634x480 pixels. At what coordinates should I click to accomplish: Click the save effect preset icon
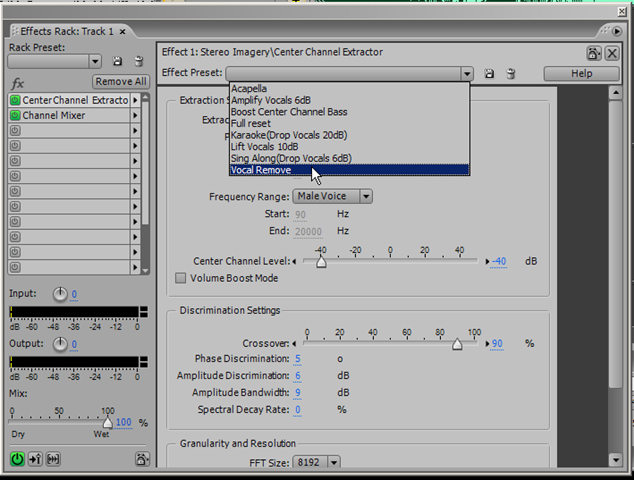point(490,74)
